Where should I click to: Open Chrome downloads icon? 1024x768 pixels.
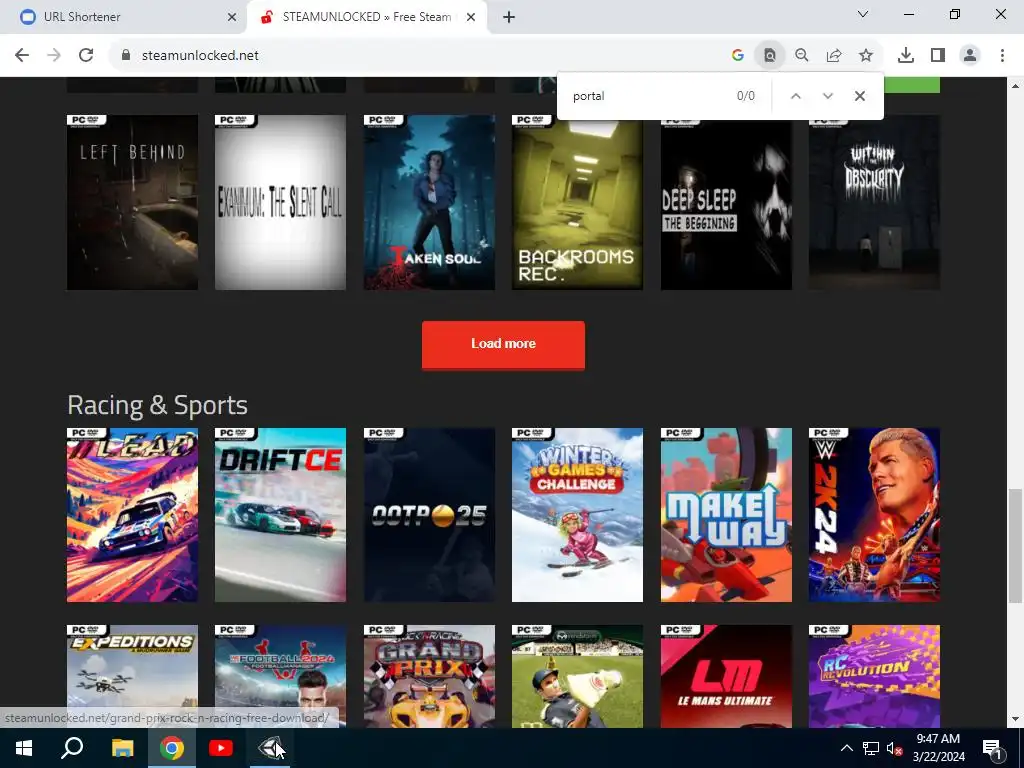click(x=906, y=56)
